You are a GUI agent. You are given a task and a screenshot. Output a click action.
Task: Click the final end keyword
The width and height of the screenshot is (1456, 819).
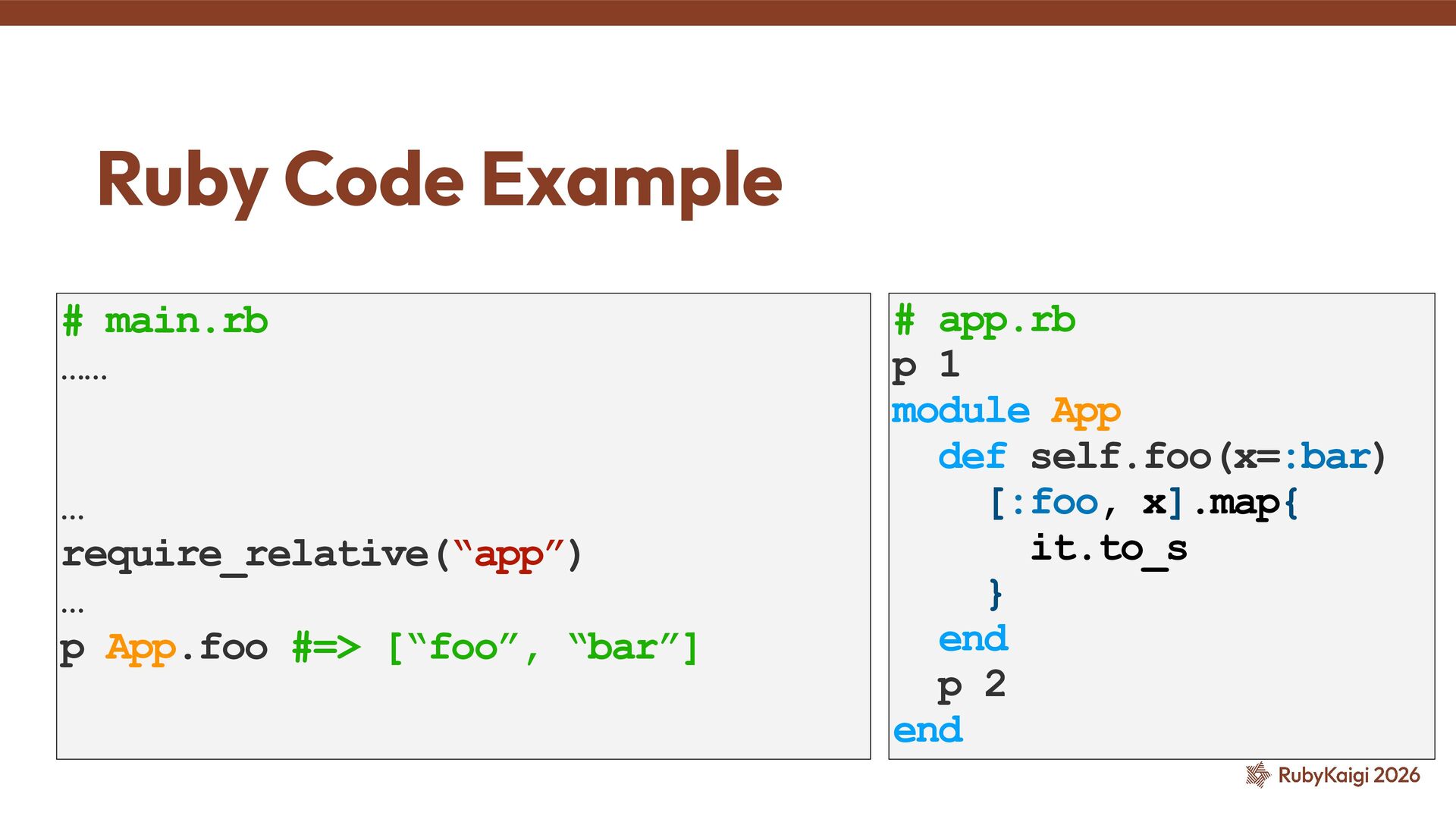click(x=927, y=730)
